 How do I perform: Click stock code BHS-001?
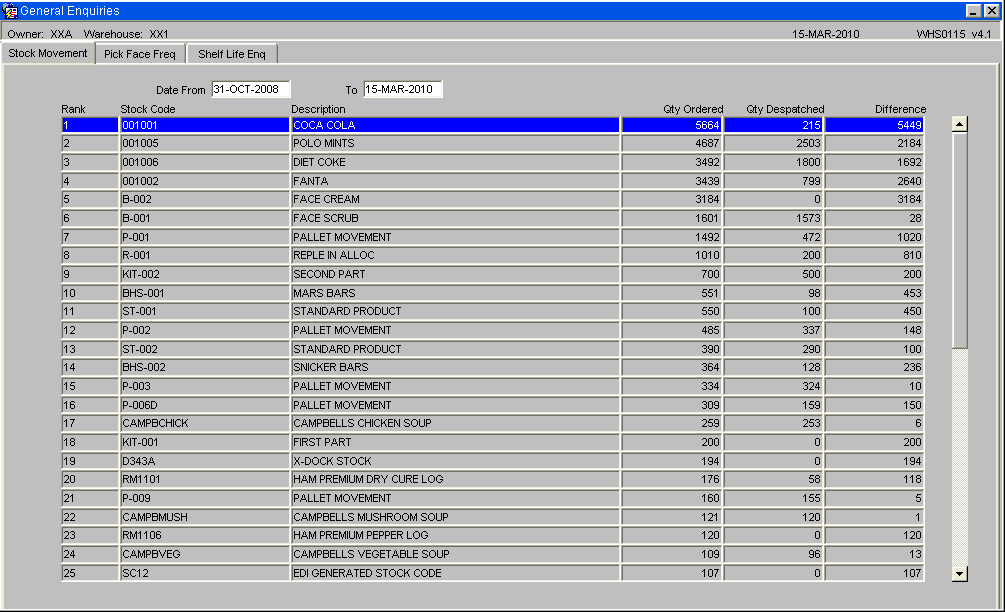coord(204,293)
